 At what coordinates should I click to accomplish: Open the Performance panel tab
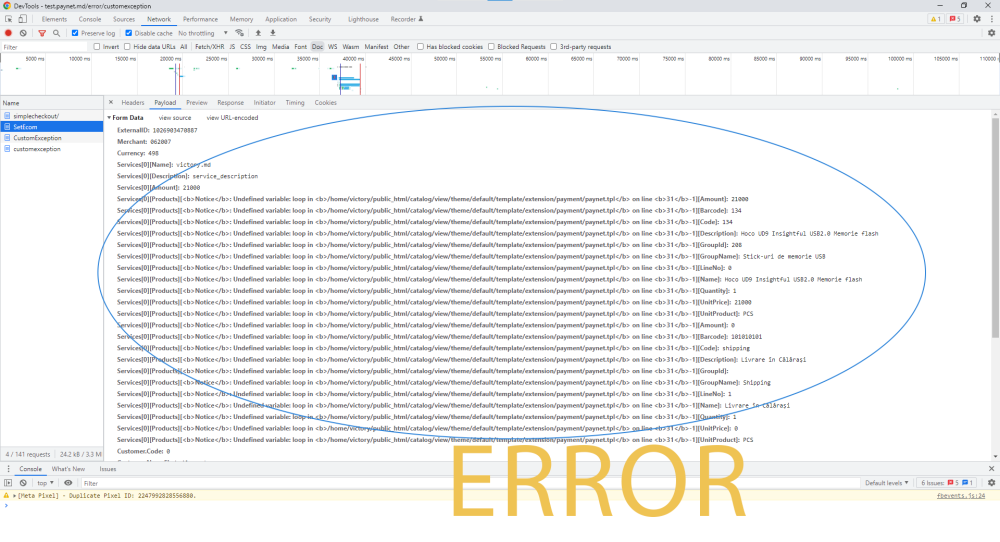[x=200, y=19]
